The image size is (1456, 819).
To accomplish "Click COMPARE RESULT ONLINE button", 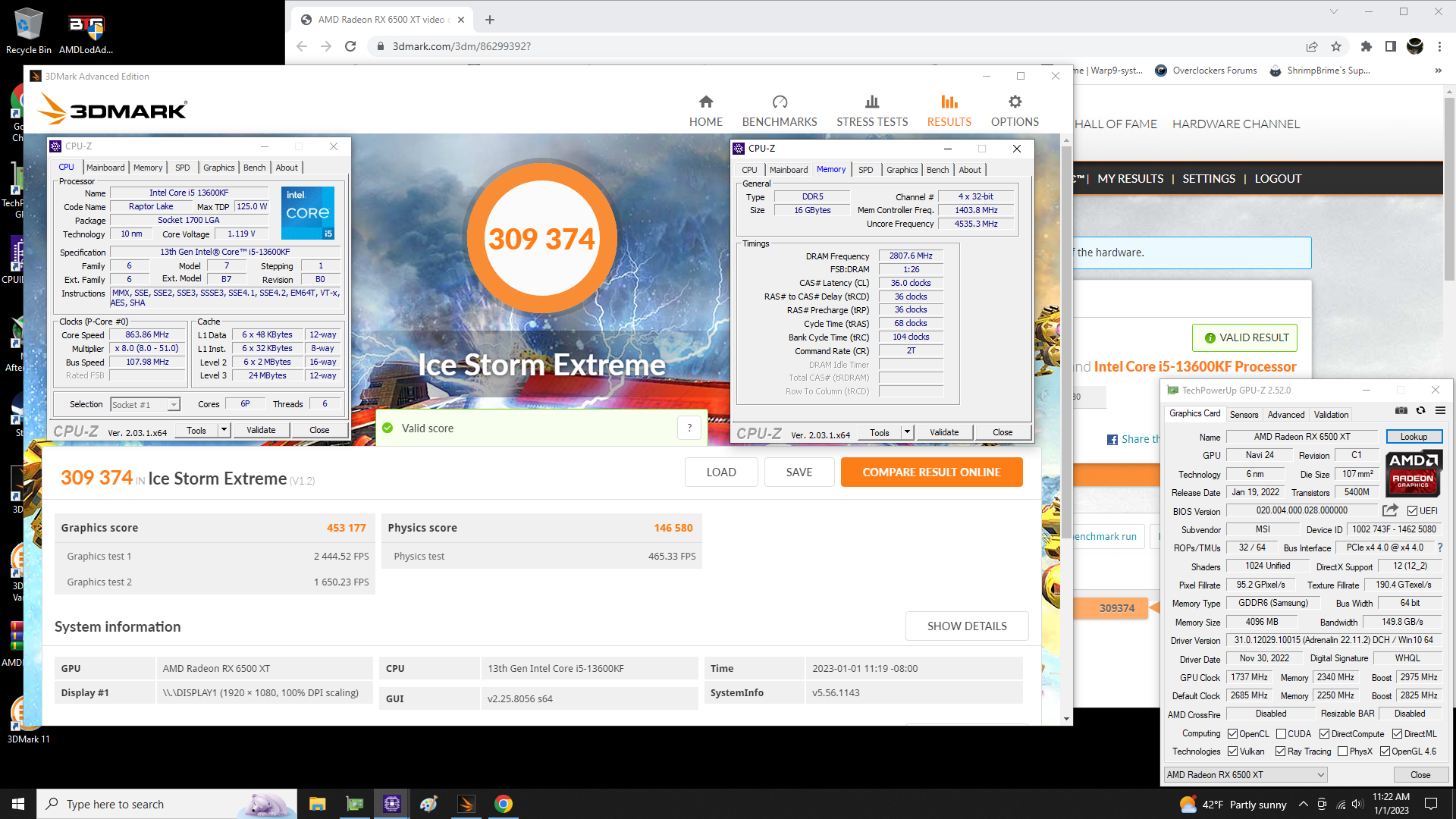I will coord(931,472).
